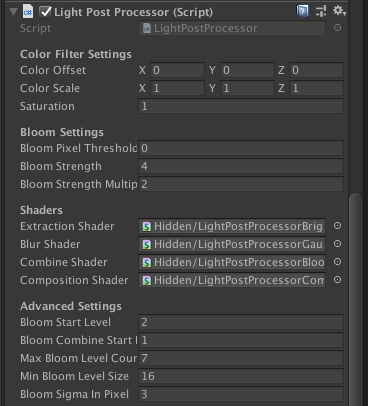The height and width of the screenshot is (406, 368).
Task: Click the C# script icon in header
Action: pos(28,12)
